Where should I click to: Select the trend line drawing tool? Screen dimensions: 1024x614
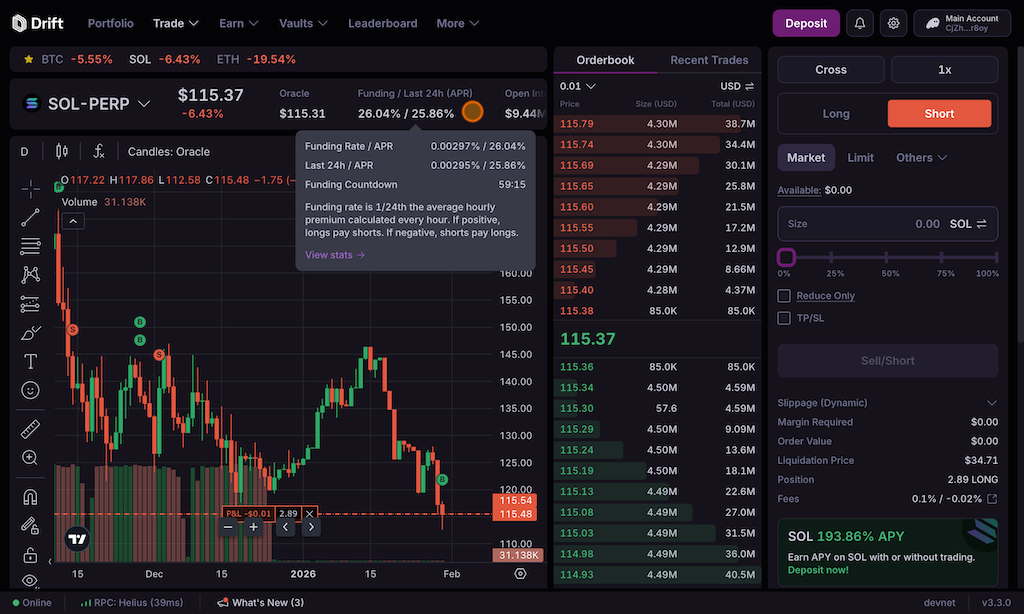coord(30,216)
